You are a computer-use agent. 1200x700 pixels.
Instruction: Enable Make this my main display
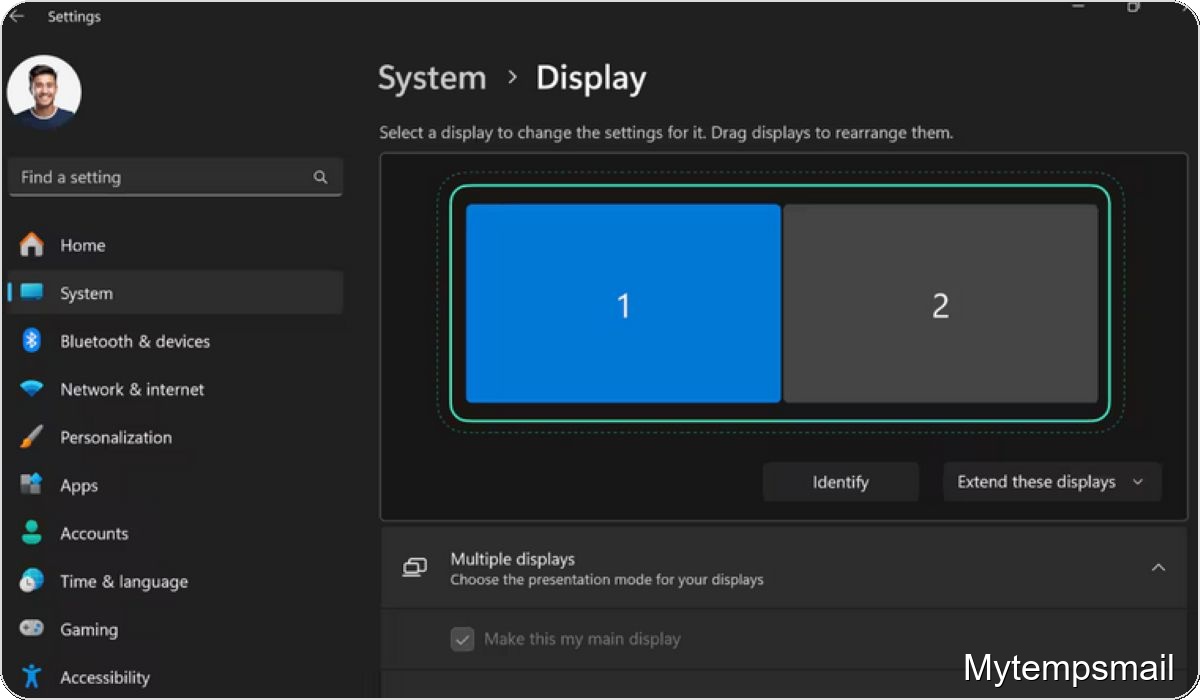[463, 639]
